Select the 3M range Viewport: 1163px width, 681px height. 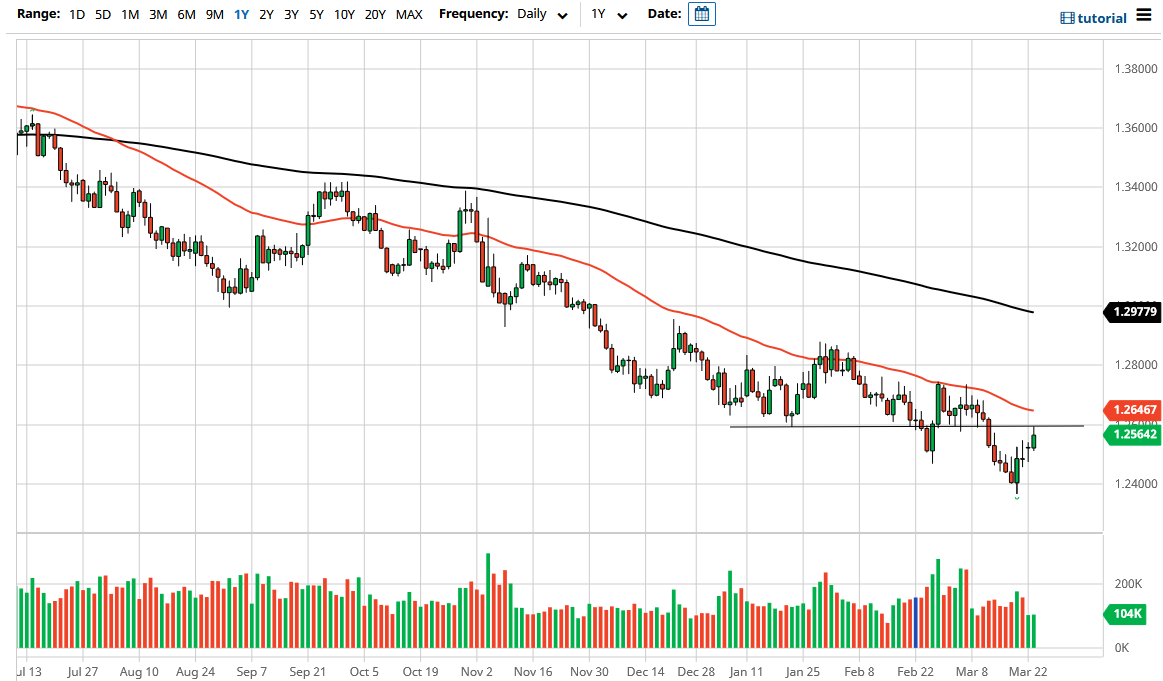(158, 14)
